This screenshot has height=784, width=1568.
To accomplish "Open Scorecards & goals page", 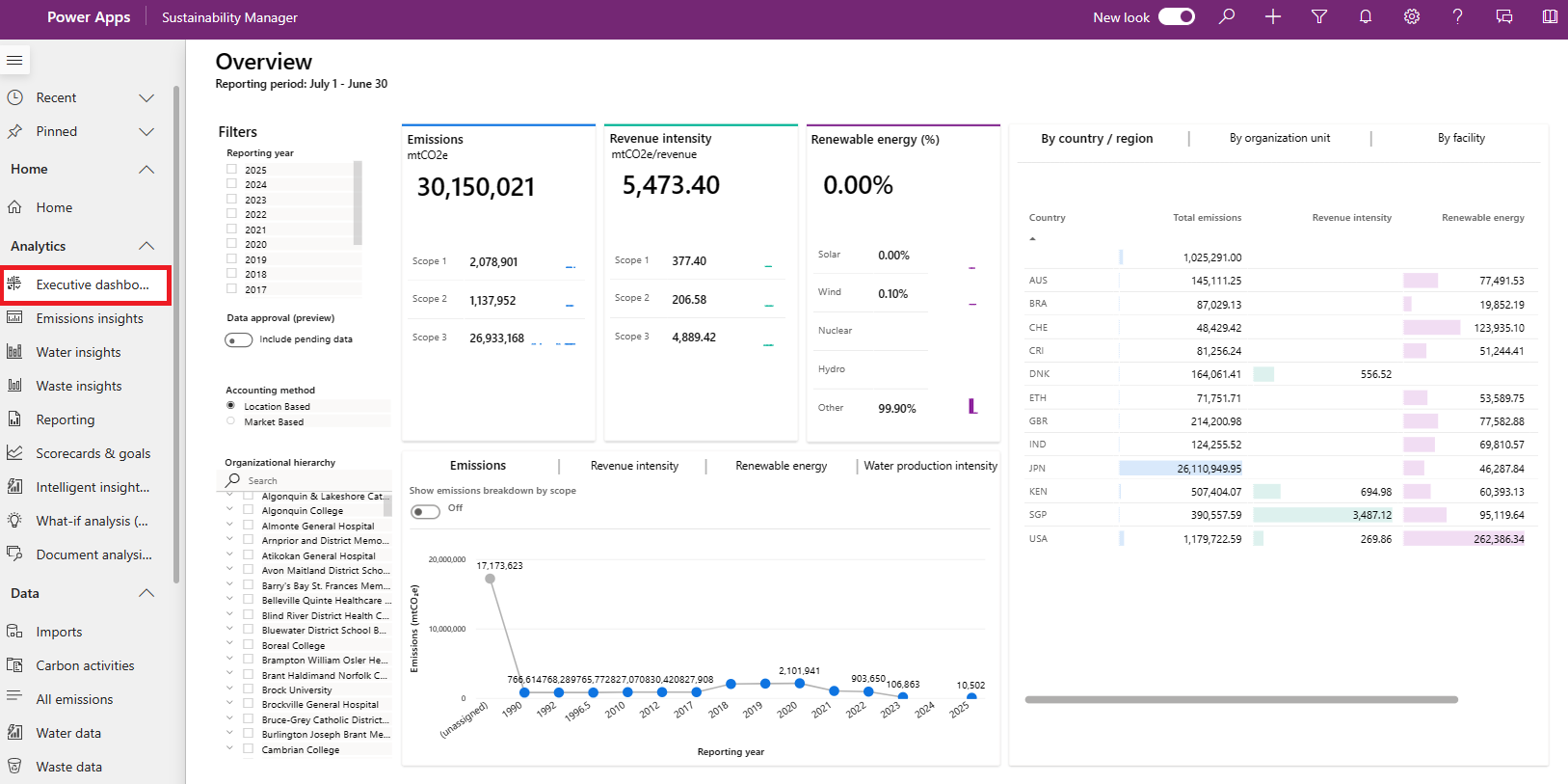I will coord(93,453).
